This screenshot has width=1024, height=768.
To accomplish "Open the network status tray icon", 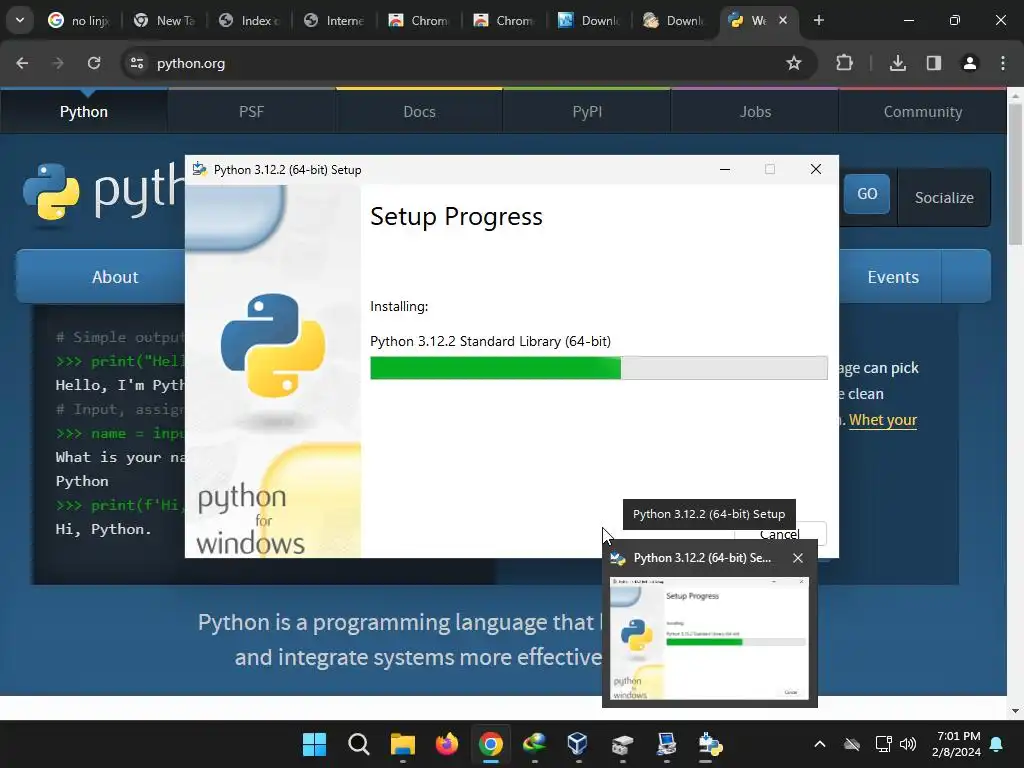I will click(x=884, y=744).
